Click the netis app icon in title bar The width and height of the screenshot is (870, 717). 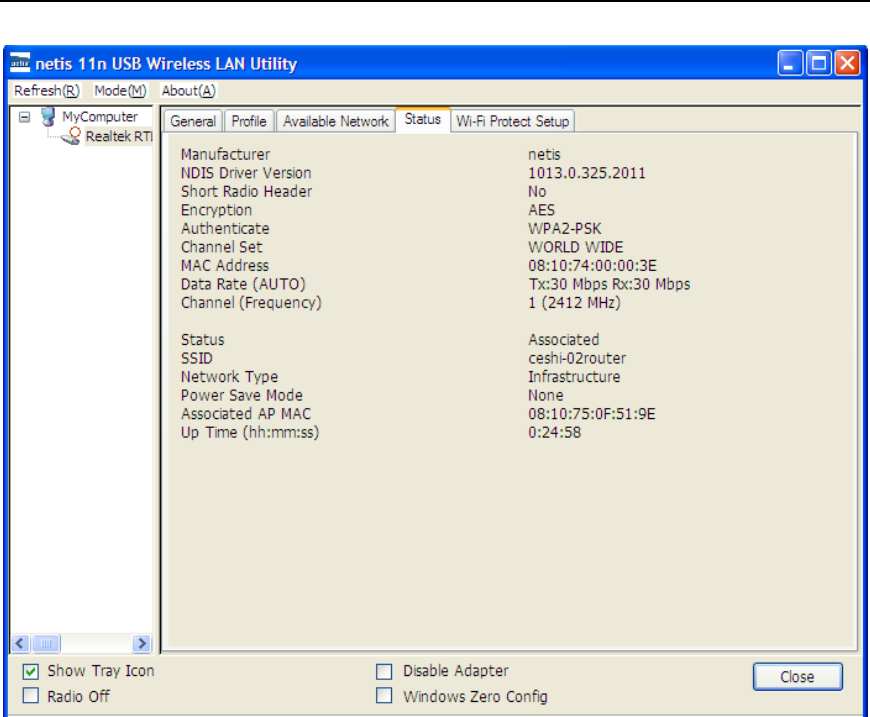coord(19,64)
